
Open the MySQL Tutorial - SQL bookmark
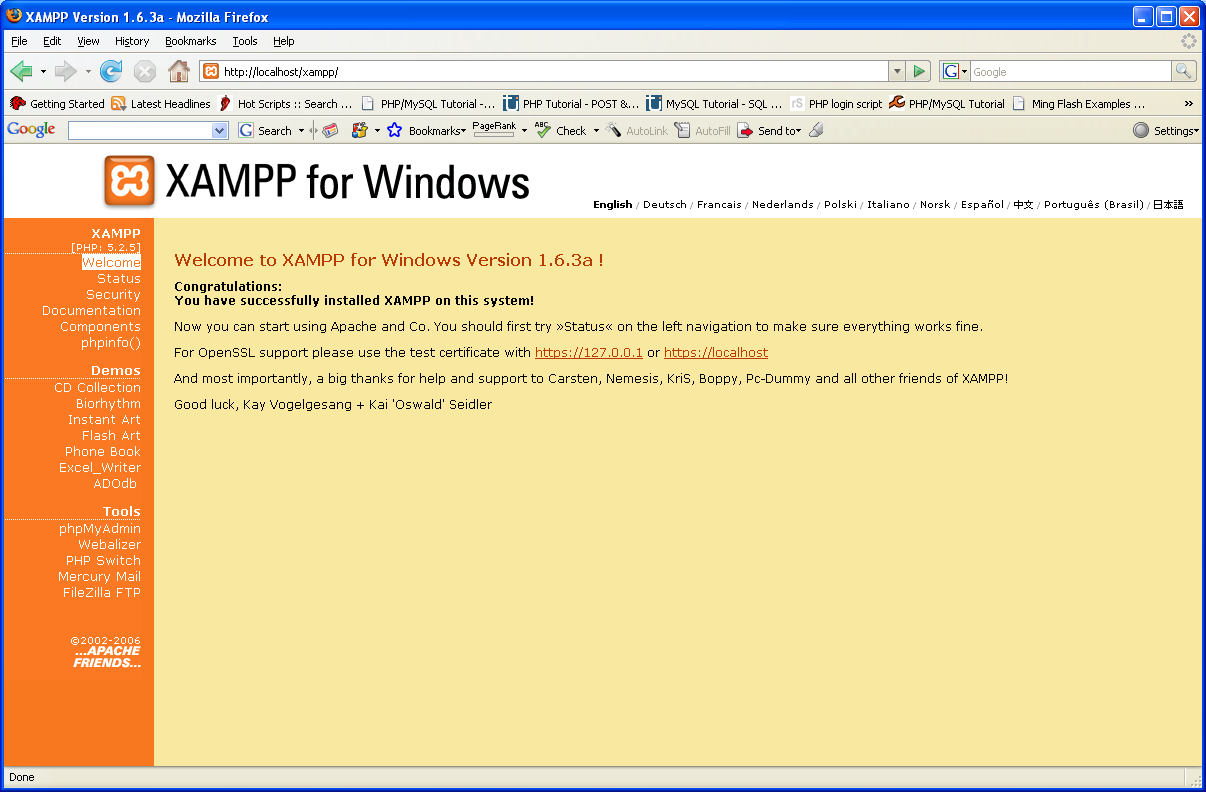click(x=714, y=103)
